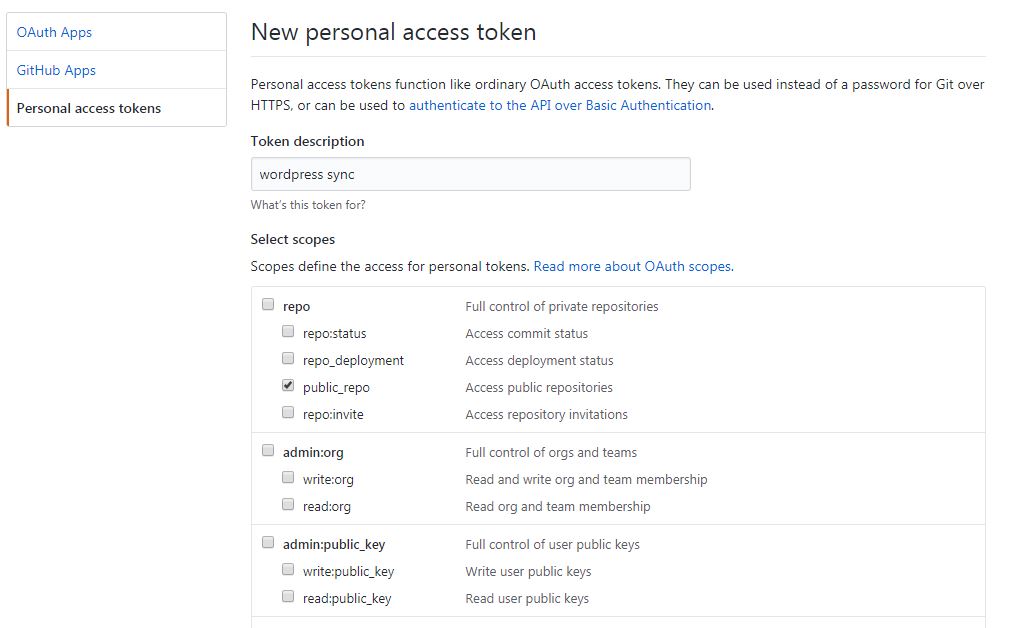Enable the repo_deployment scope
1013x628 pixels.
coord(288,358)
